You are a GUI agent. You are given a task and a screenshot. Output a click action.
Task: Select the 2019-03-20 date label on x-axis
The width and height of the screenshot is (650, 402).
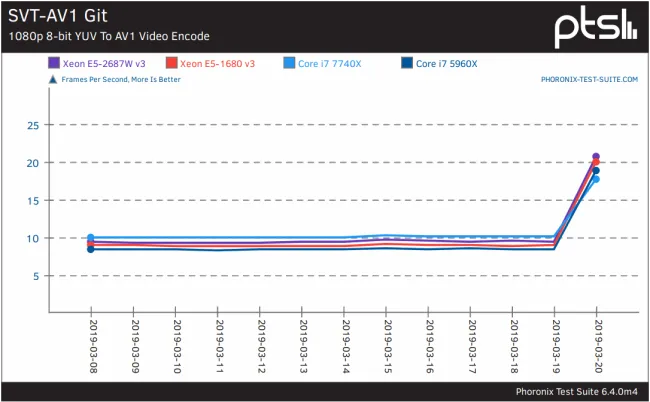coord(597,344)
